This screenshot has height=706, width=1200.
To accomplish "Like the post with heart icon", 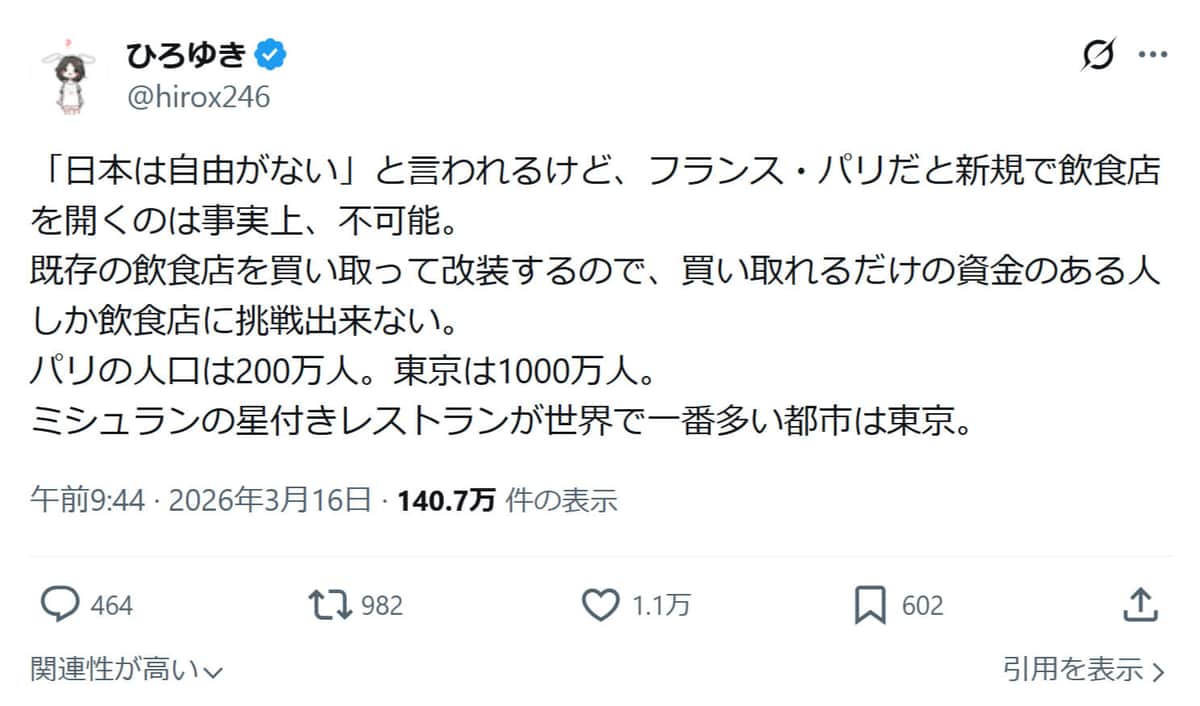I will tap(600, 604).
